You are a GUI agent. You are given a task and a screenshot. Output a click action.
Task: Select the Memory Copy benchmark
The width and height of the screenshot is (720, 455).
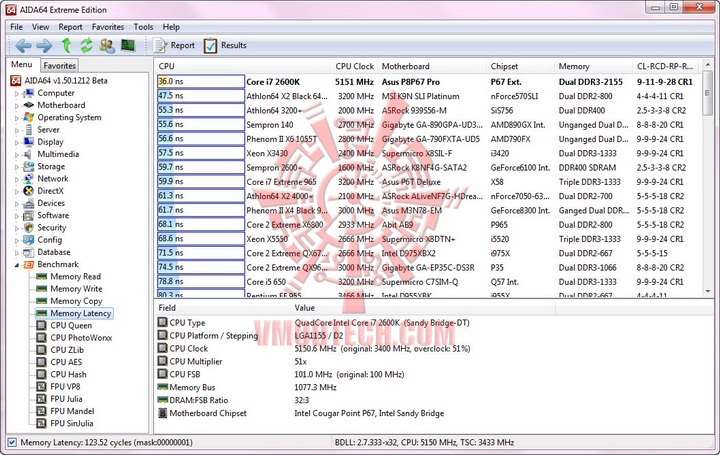pyautogui.click(x=76, y=301)
